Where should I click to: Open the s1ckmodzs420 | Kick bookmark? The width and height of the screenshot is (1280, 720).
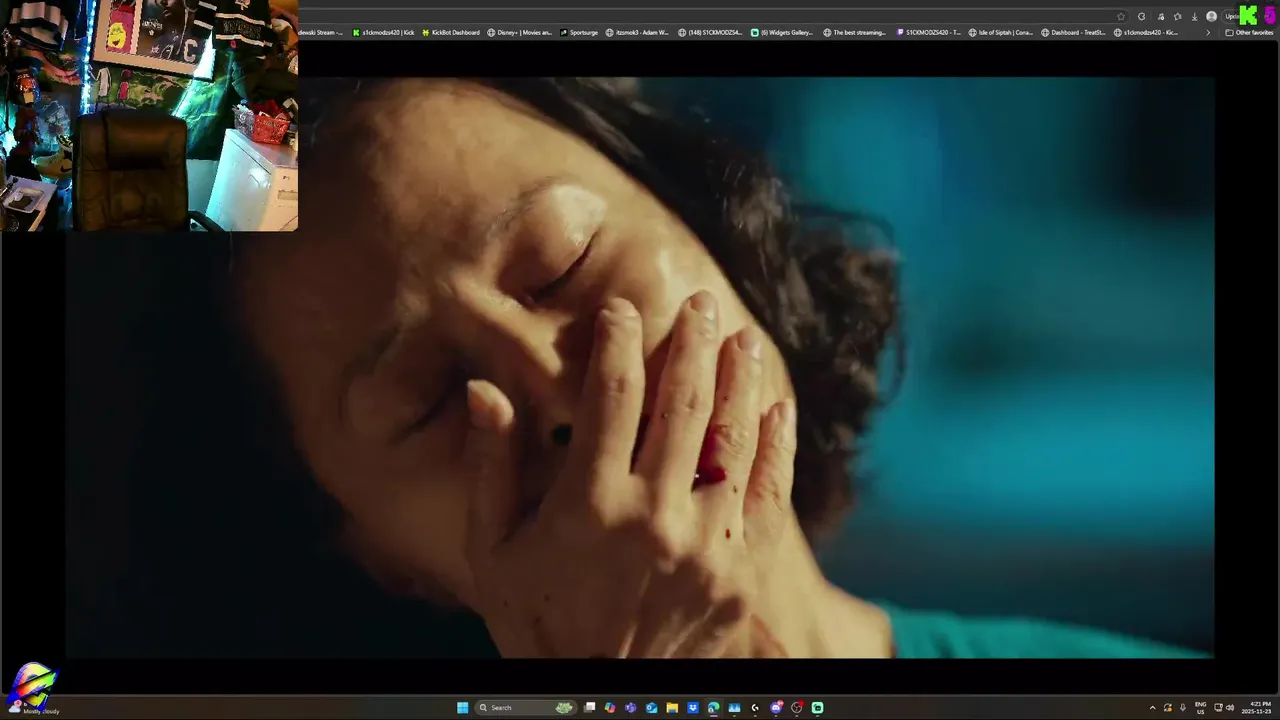tap(383, 32)
